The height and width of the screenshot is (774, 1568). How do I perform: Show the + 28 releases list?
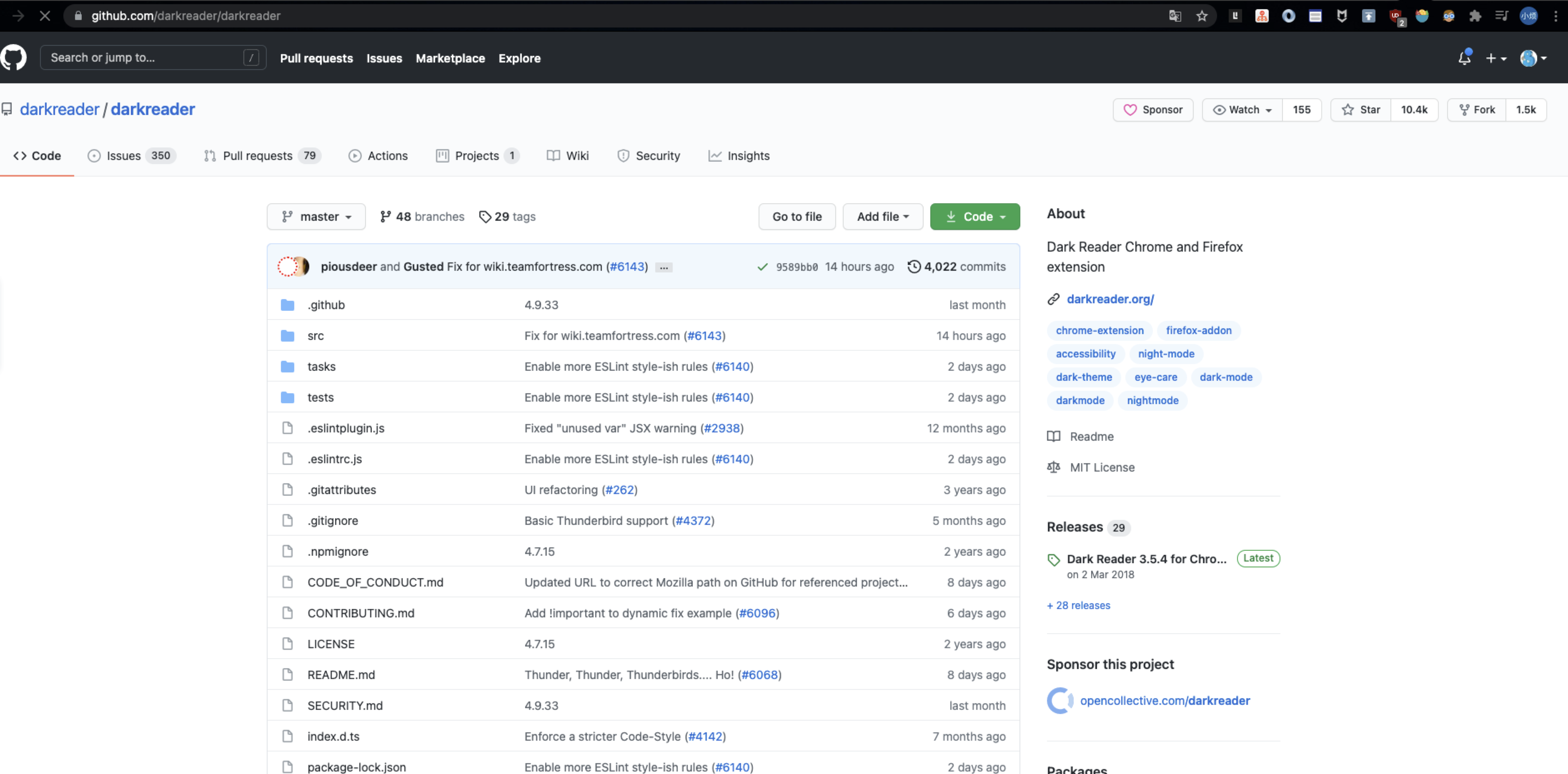coord(1078,605)
